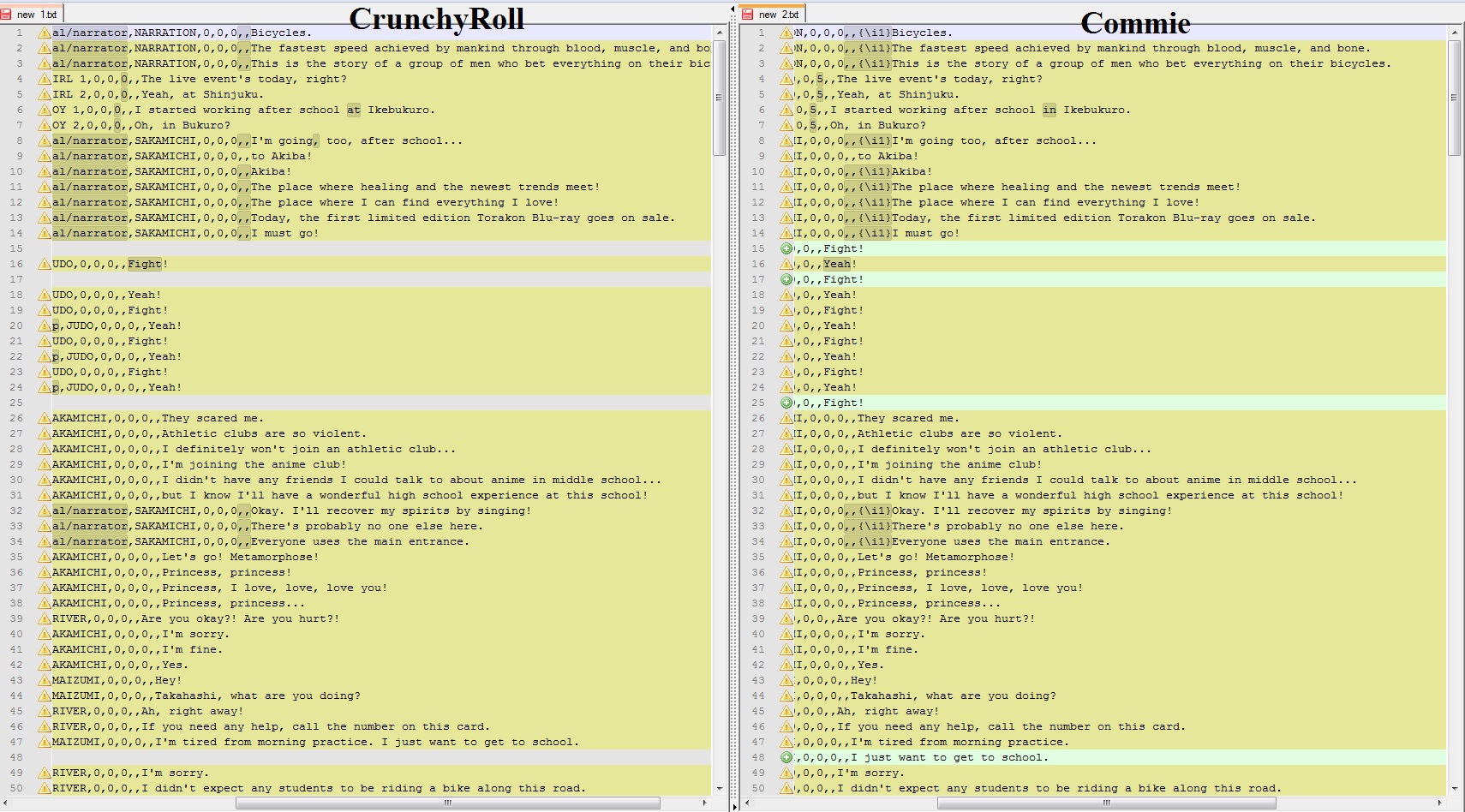Click the warning icon beside right 'I'm fine.'
Viewport: 1465px width, 812px height.
786,649
